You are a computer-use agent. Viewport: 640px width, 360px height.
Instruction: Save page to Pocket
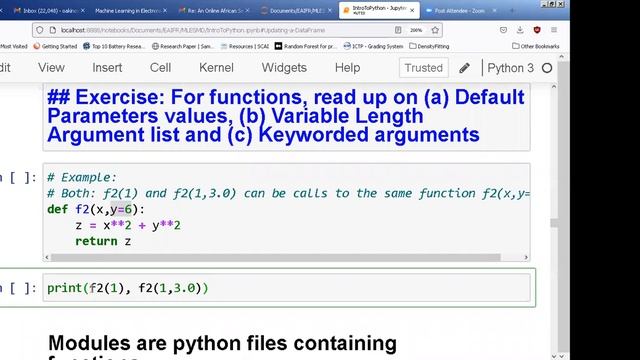point(503,30)
